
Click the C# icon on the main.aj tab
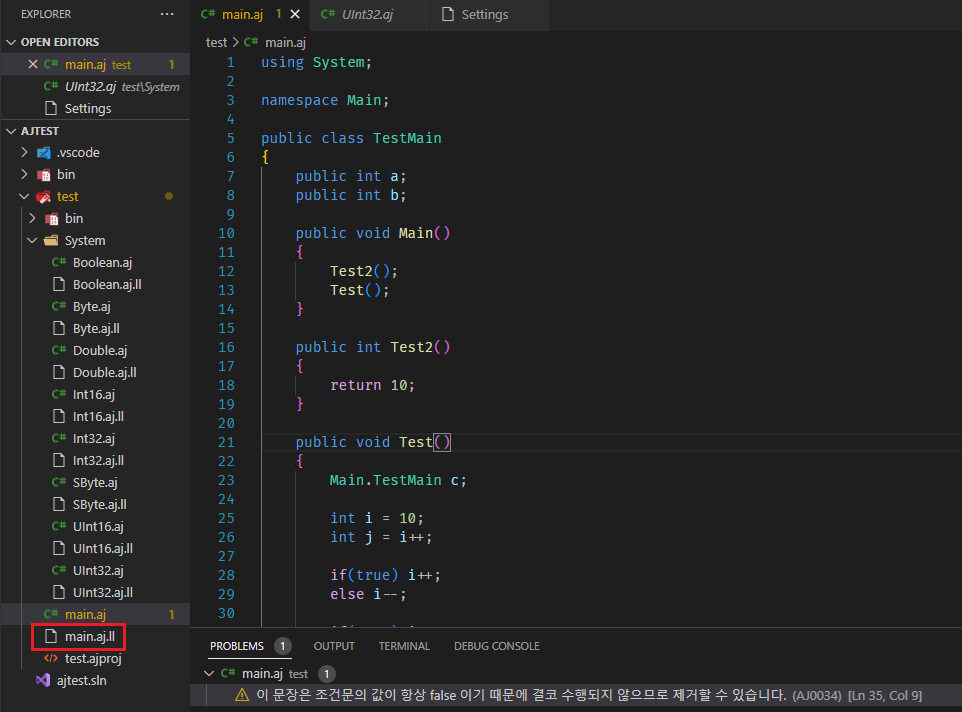pos(206,15)
